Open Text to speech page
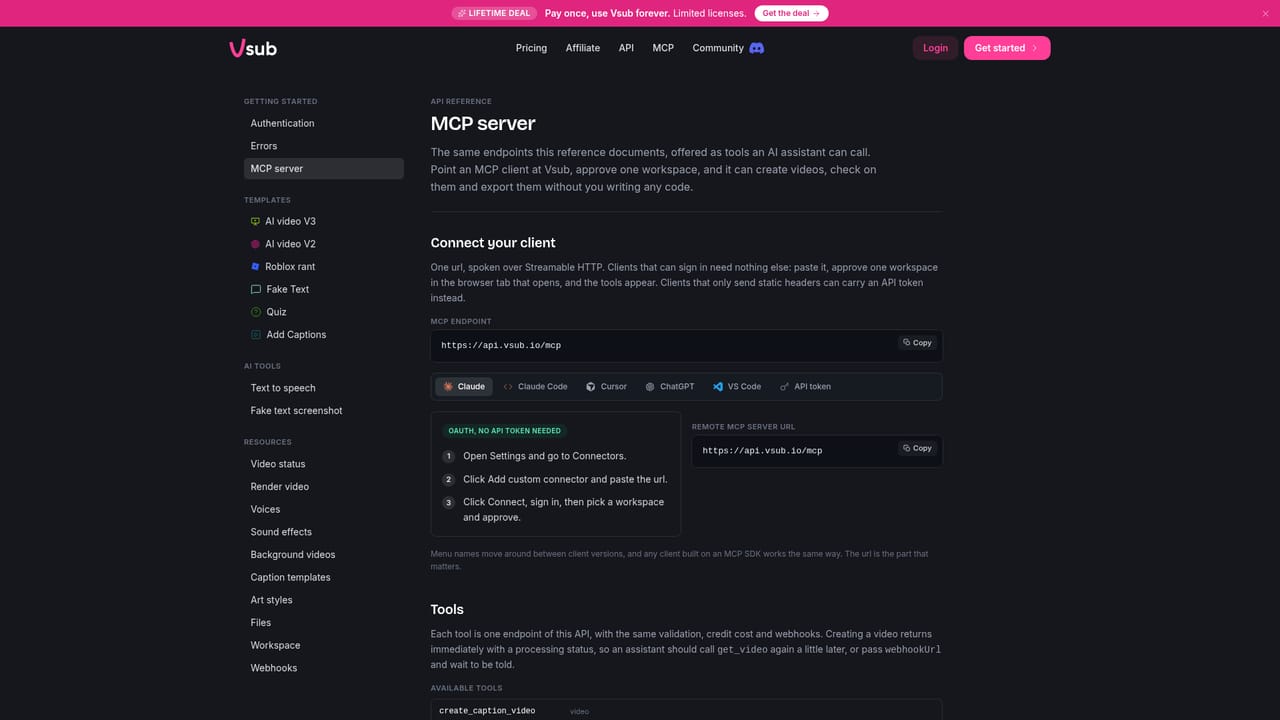 (x=324, y=388)
